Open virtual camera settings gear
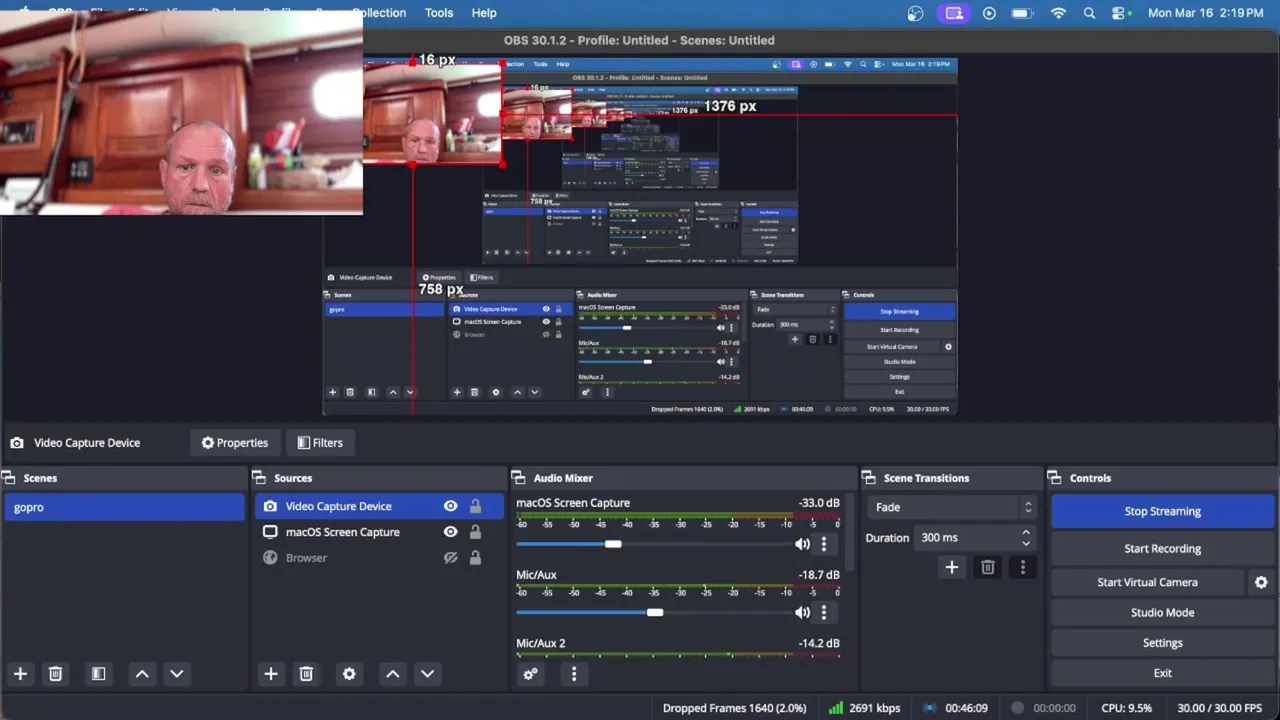 click(1261, 582)
